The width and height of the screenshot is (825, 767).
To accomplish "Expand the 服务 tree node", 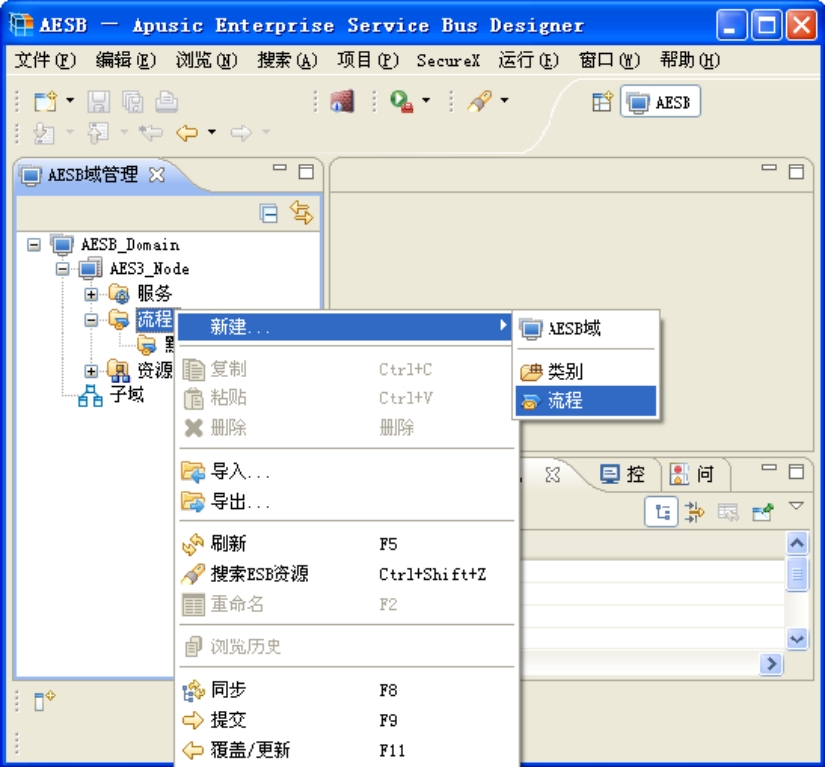I will click(90, 294).
